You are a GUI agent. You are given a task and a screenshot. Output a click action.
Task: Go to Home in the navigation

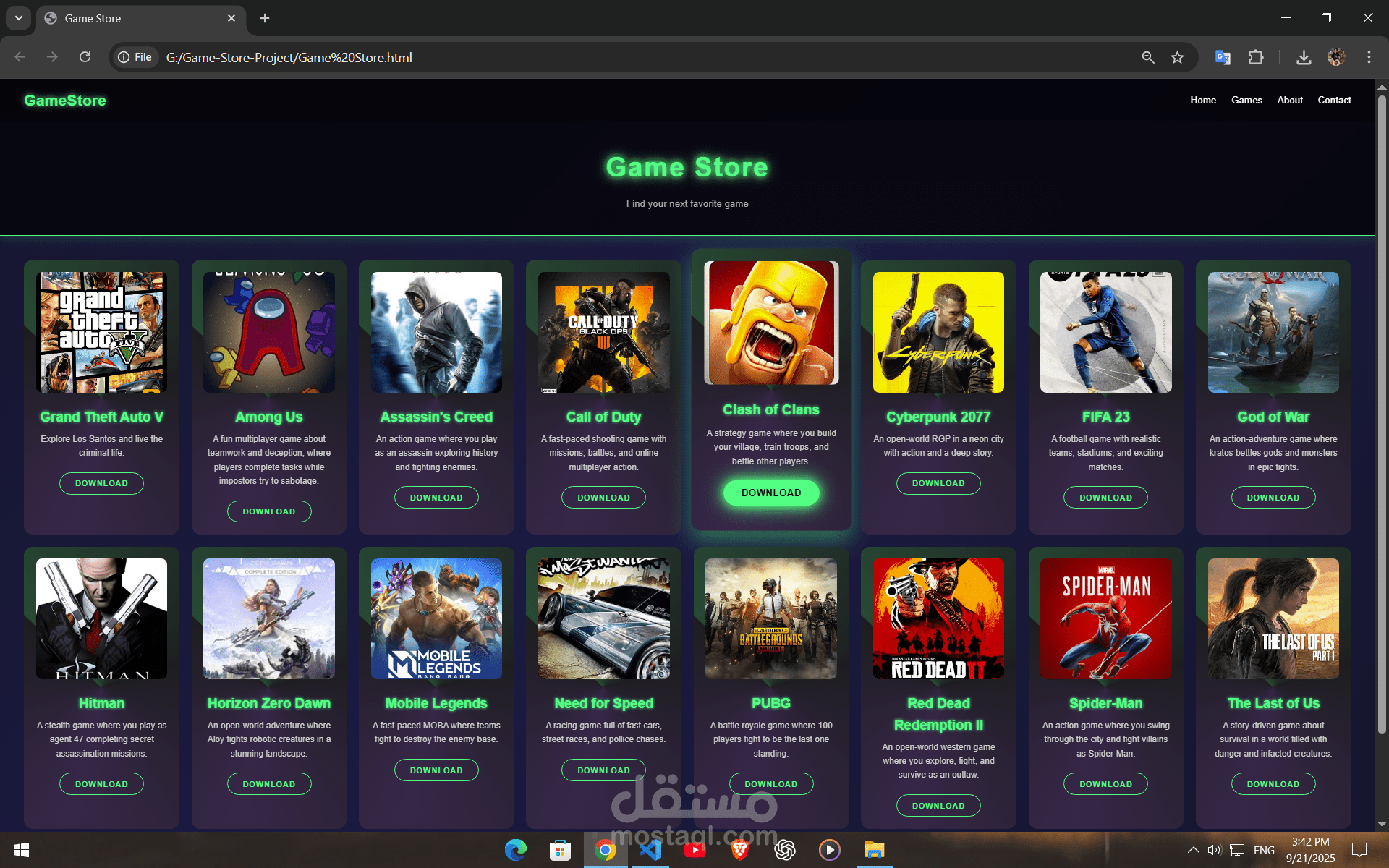1203,100
